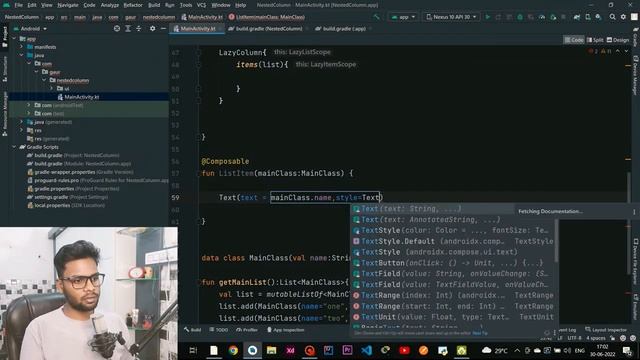Click 4 spaces indent setting in status bar
640x360 pixels.
pos(596,338)
